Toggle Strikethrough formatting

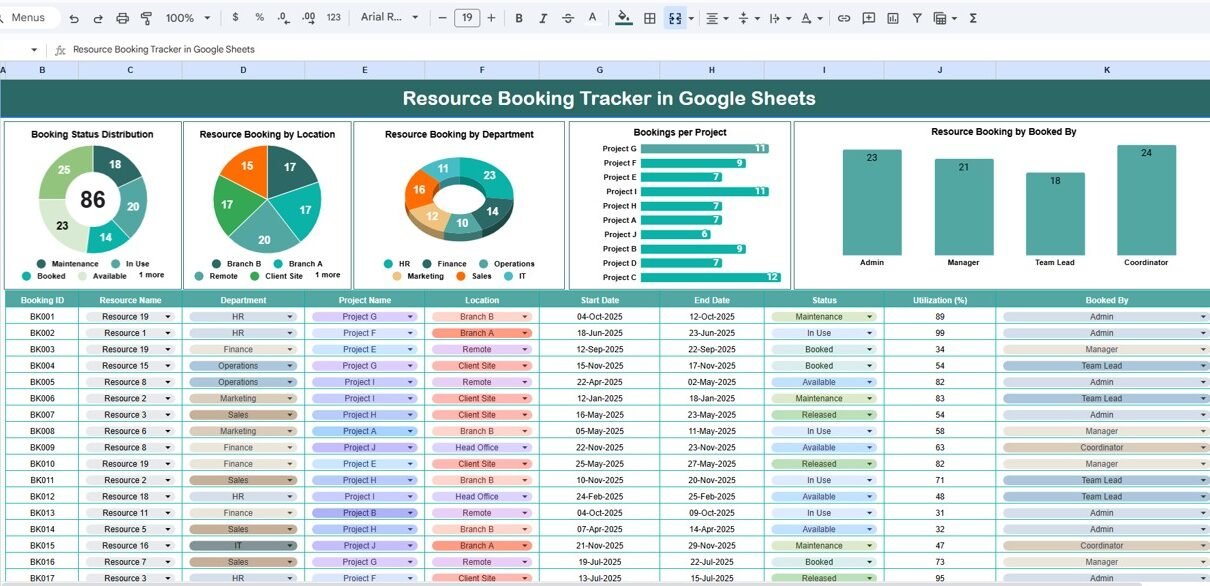coord(568,18)
